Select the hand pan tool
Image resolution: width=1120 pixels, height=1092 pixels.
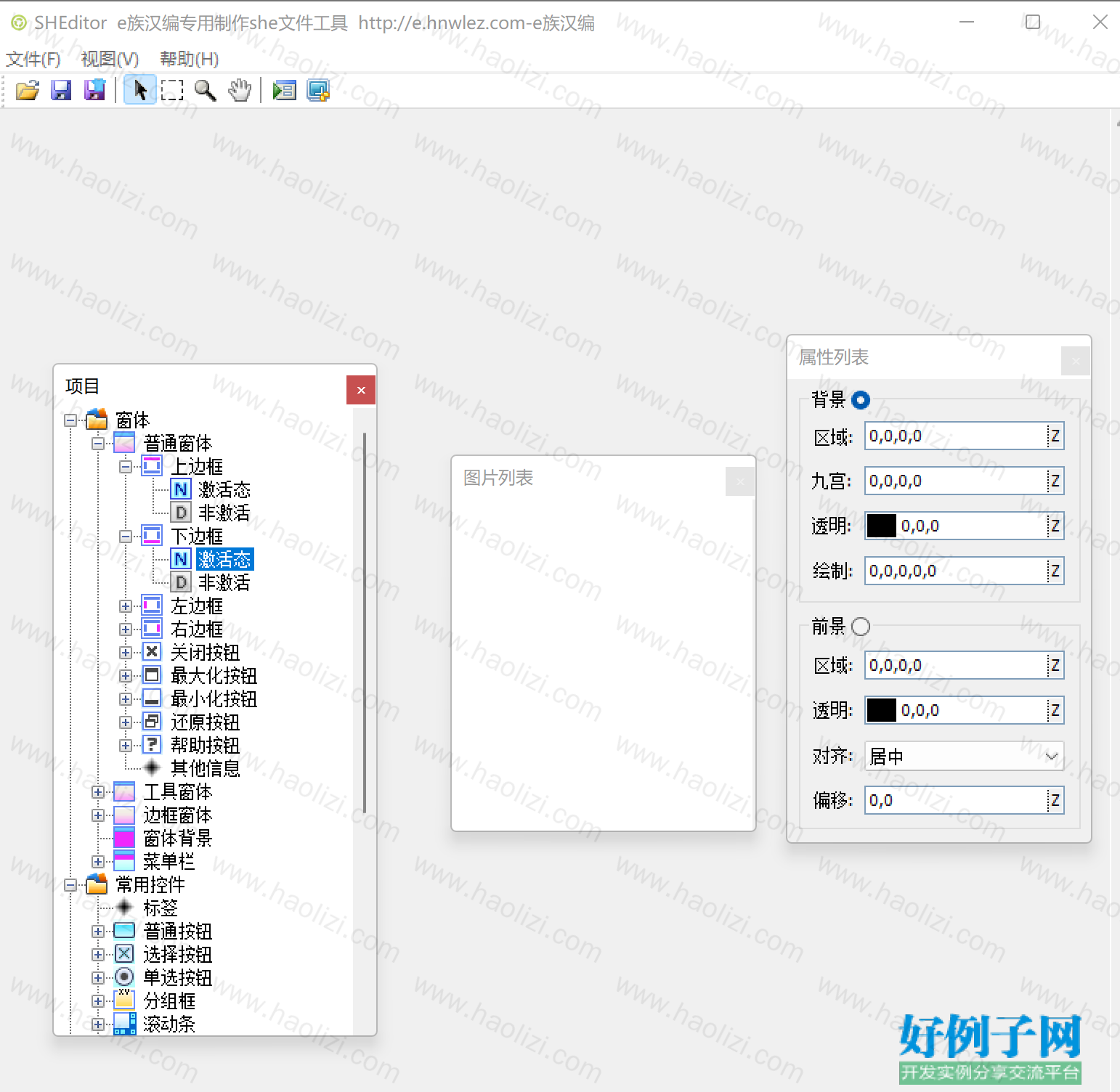[240, 90]
